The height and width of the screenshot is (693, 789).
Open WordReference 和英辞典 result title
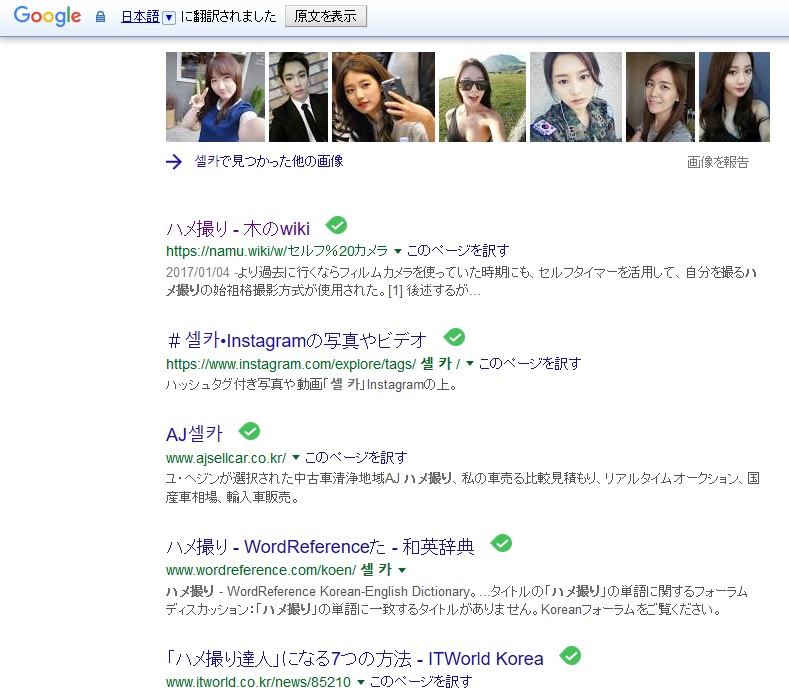[321, 547]
